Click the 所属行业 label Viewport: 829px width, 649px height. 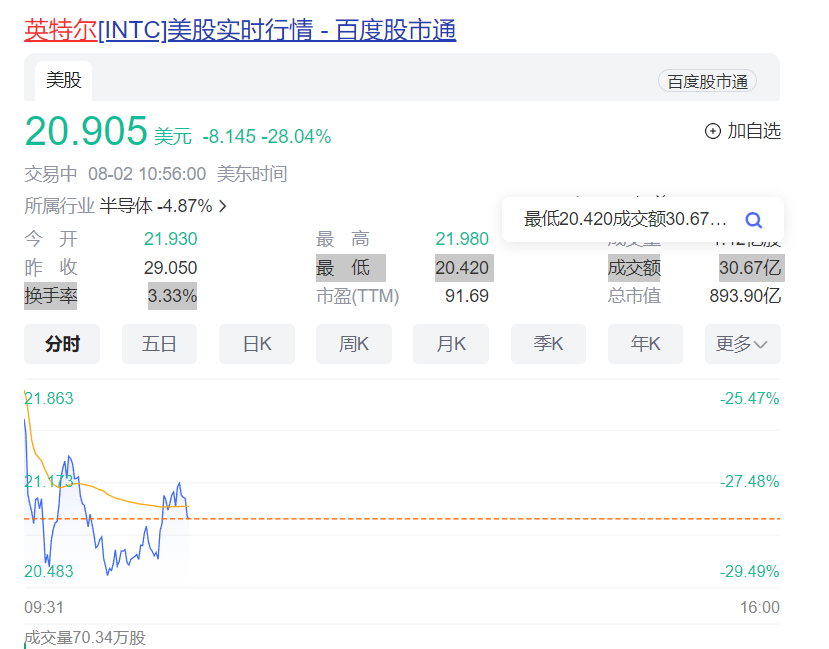[59, 206]
